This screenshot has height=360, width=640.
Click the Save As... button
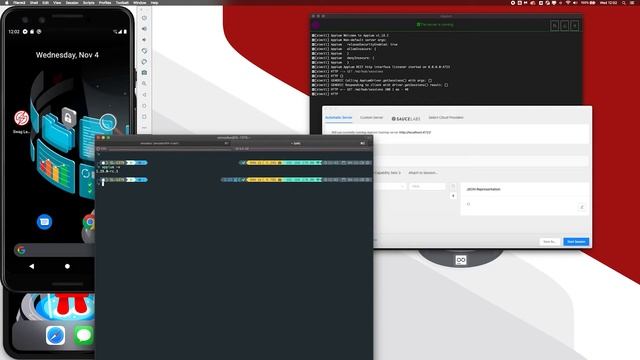pos(549,242)
